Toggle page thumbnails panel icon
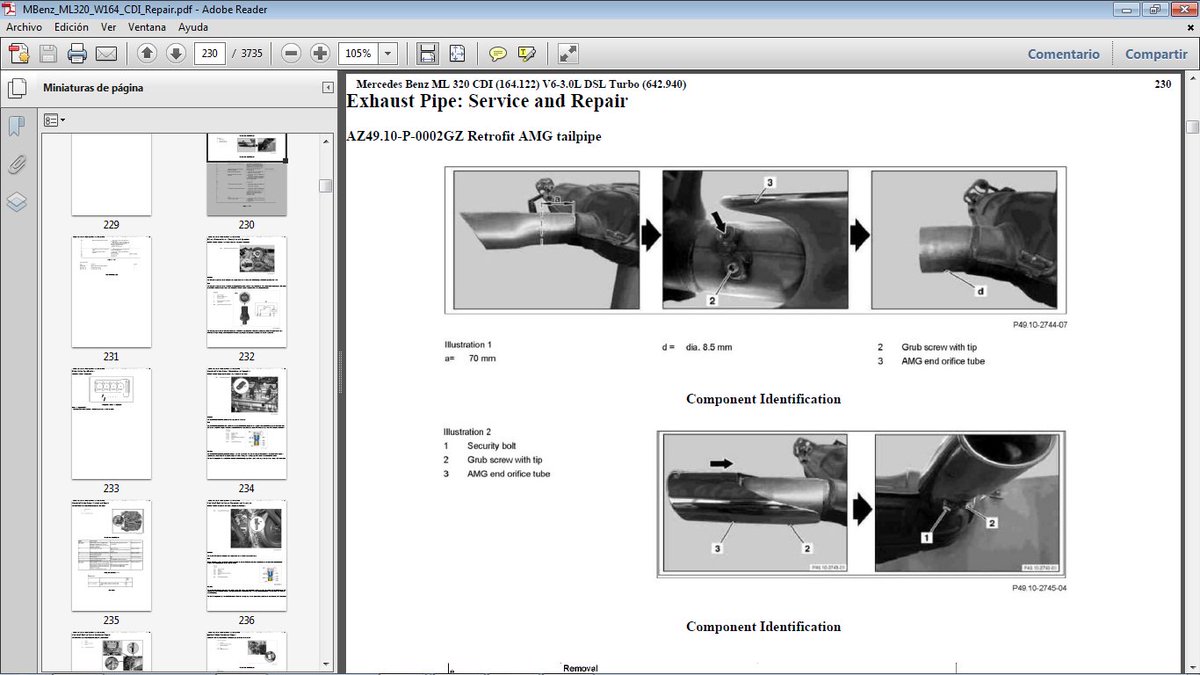1200x675 pixels. [17, 89]
